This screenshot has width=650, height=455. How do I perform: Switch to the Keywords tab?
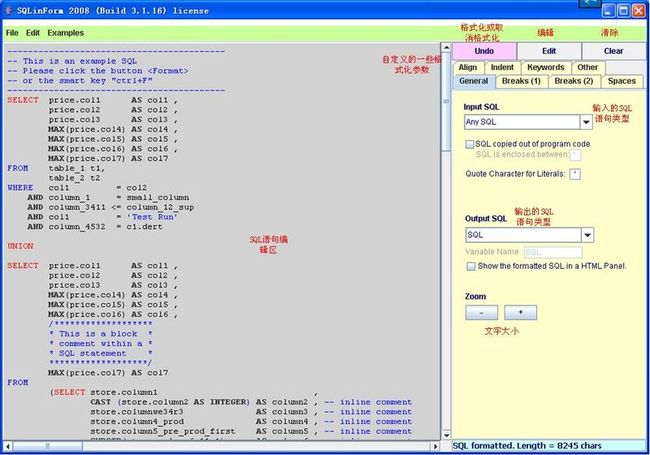point(546,68)
